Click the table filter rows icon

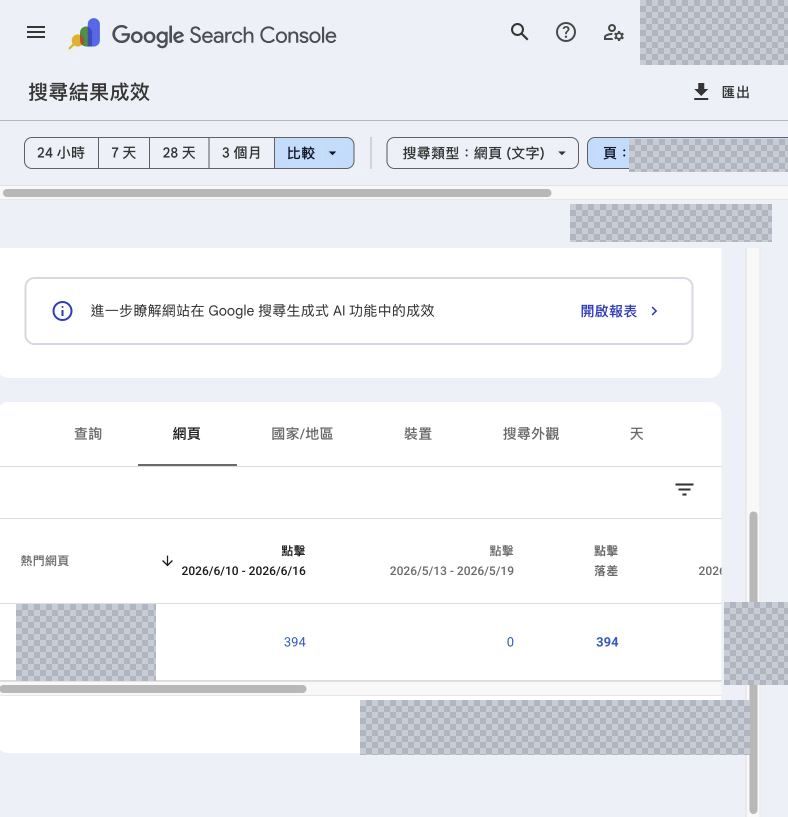coord(684,489)
